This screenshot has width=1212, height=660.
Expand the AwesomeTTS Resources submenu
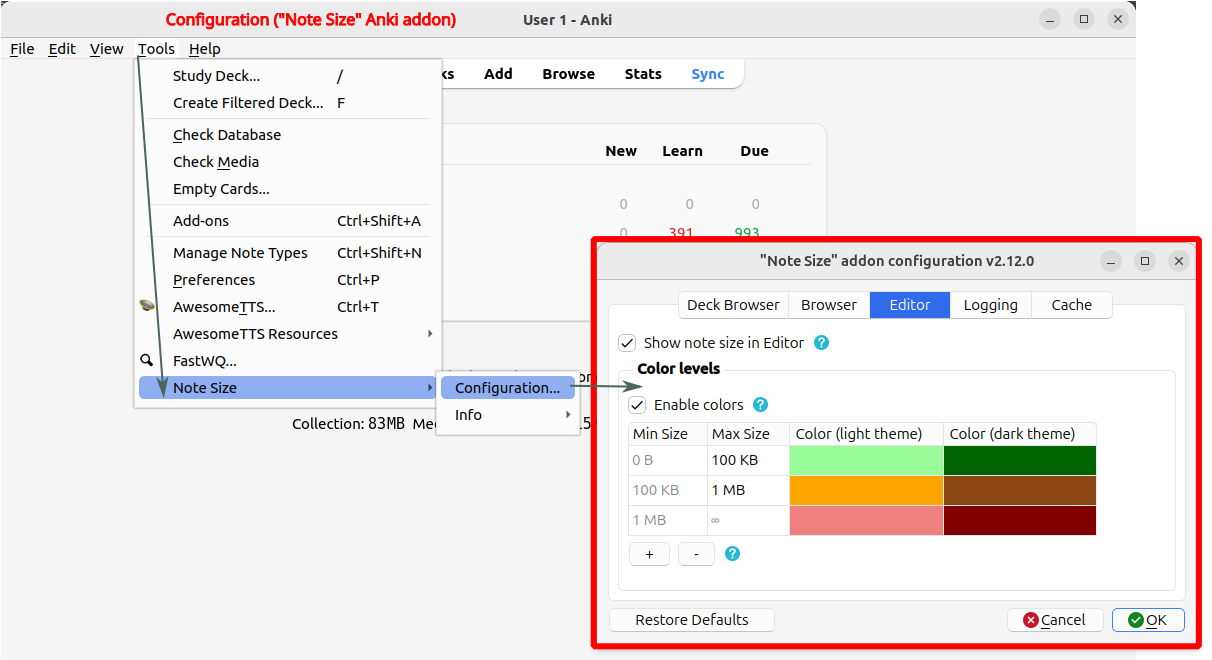[430, 334]
